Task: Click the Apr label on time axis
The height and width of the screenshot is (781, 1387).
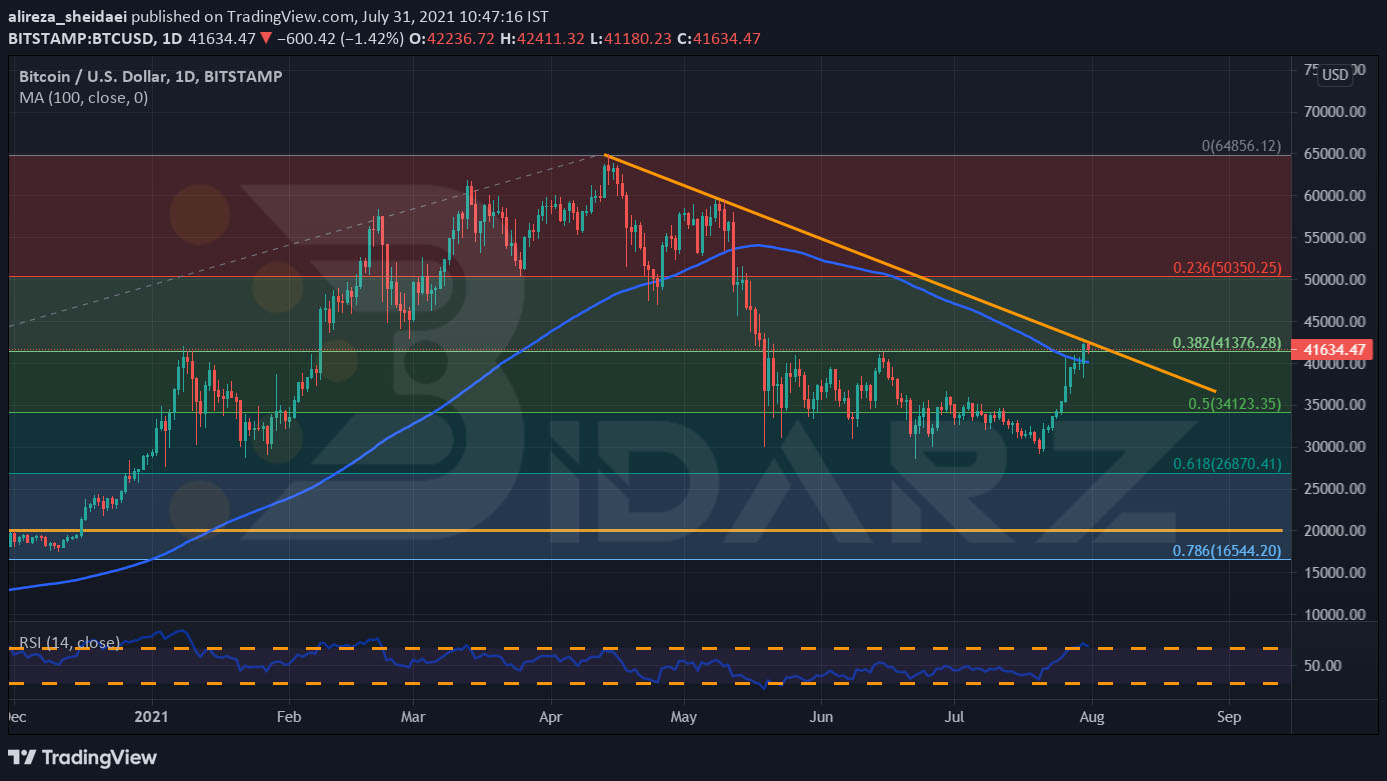Action: [550, 717]
